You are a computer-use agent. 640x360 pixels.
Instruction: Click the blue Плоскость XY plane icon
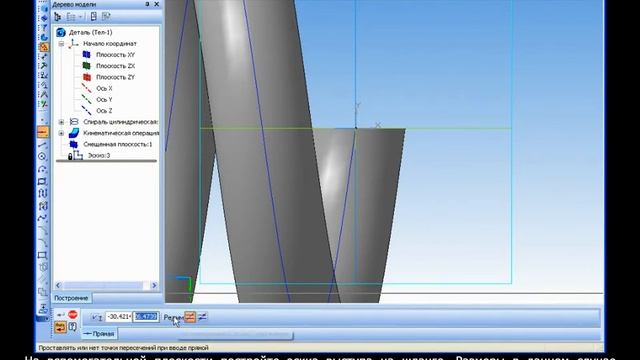point(87,54)
